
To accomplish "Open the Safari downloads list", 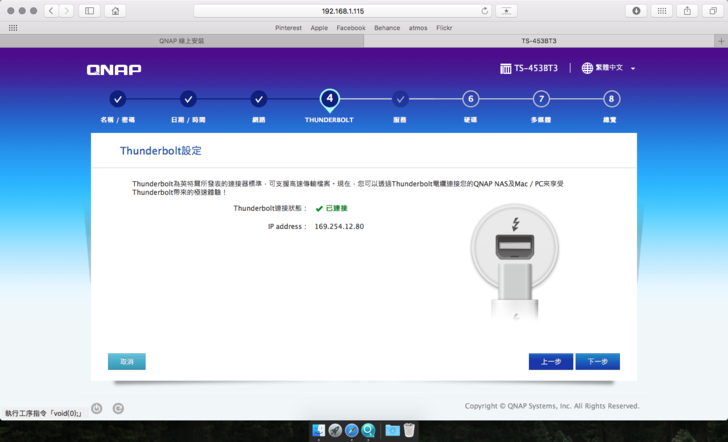I will coord(636,10).
